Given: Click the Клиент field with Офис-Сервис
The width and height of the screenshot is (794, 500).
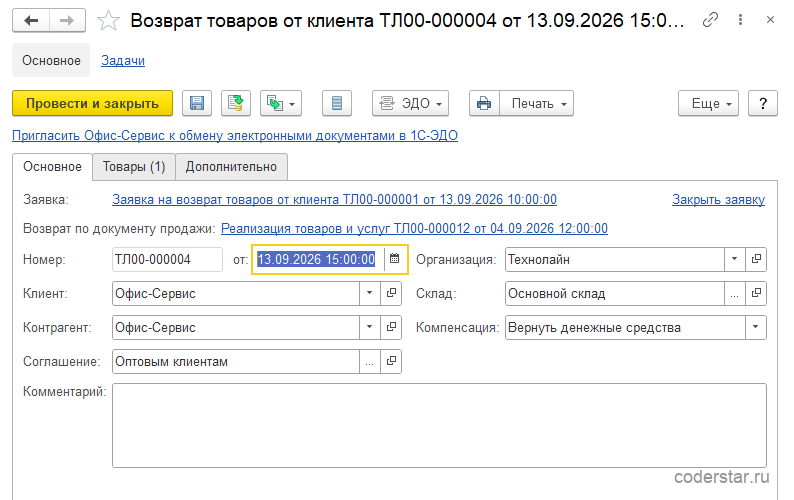Looking at the screenshot, I should click(x=236, y=293).
